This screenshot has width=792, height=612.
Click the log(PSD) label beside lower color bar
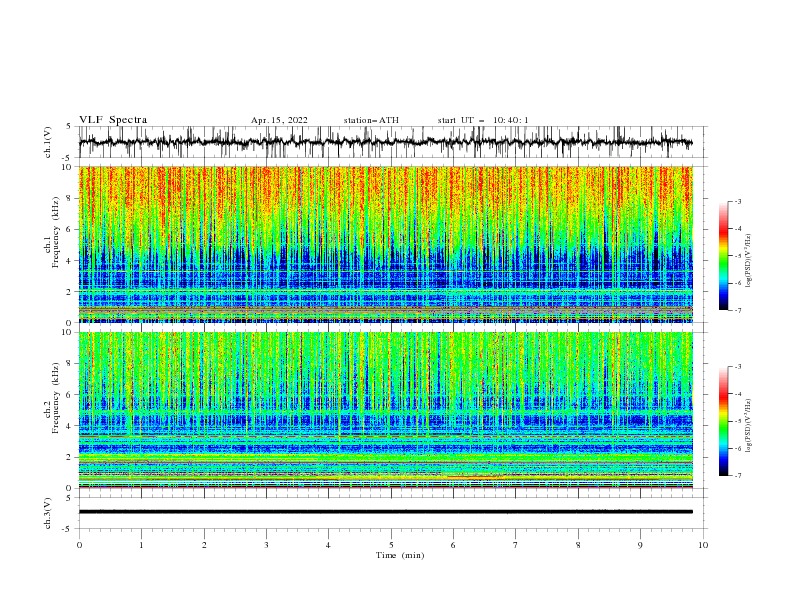pyautogui.click(x=749, y=426)
